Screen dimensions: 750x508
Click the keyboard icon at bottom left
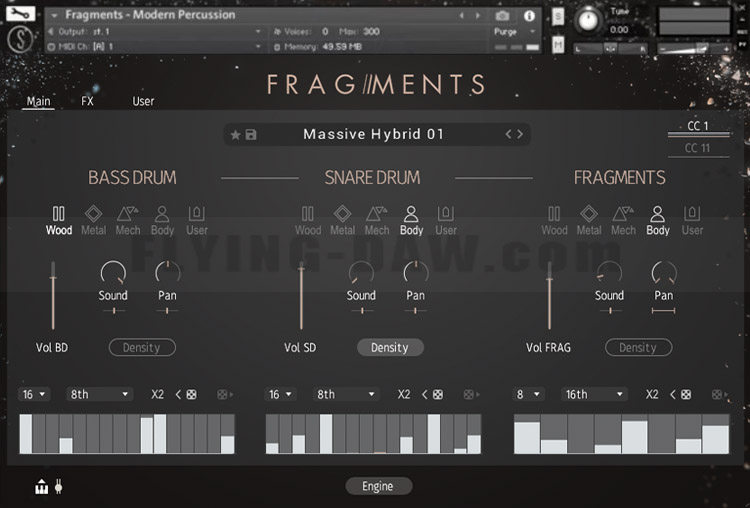(x=42, y=486)
